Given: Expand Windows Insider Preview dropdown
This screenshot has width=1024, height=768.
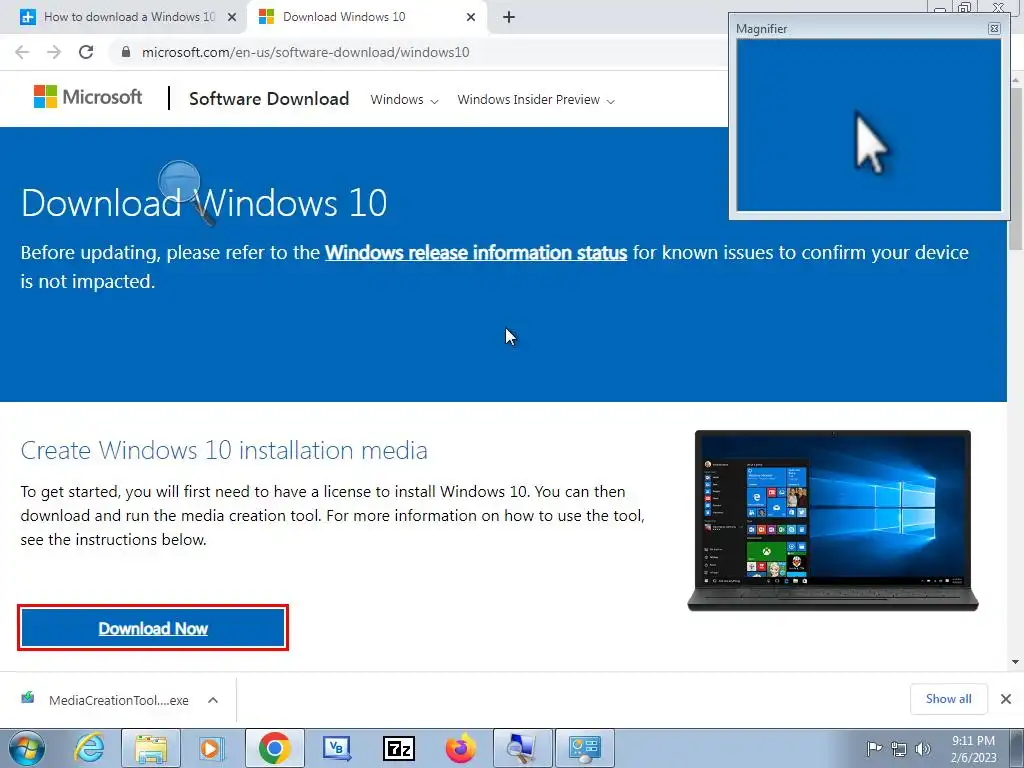Looking at the screenshot, I should click(536, 100).
